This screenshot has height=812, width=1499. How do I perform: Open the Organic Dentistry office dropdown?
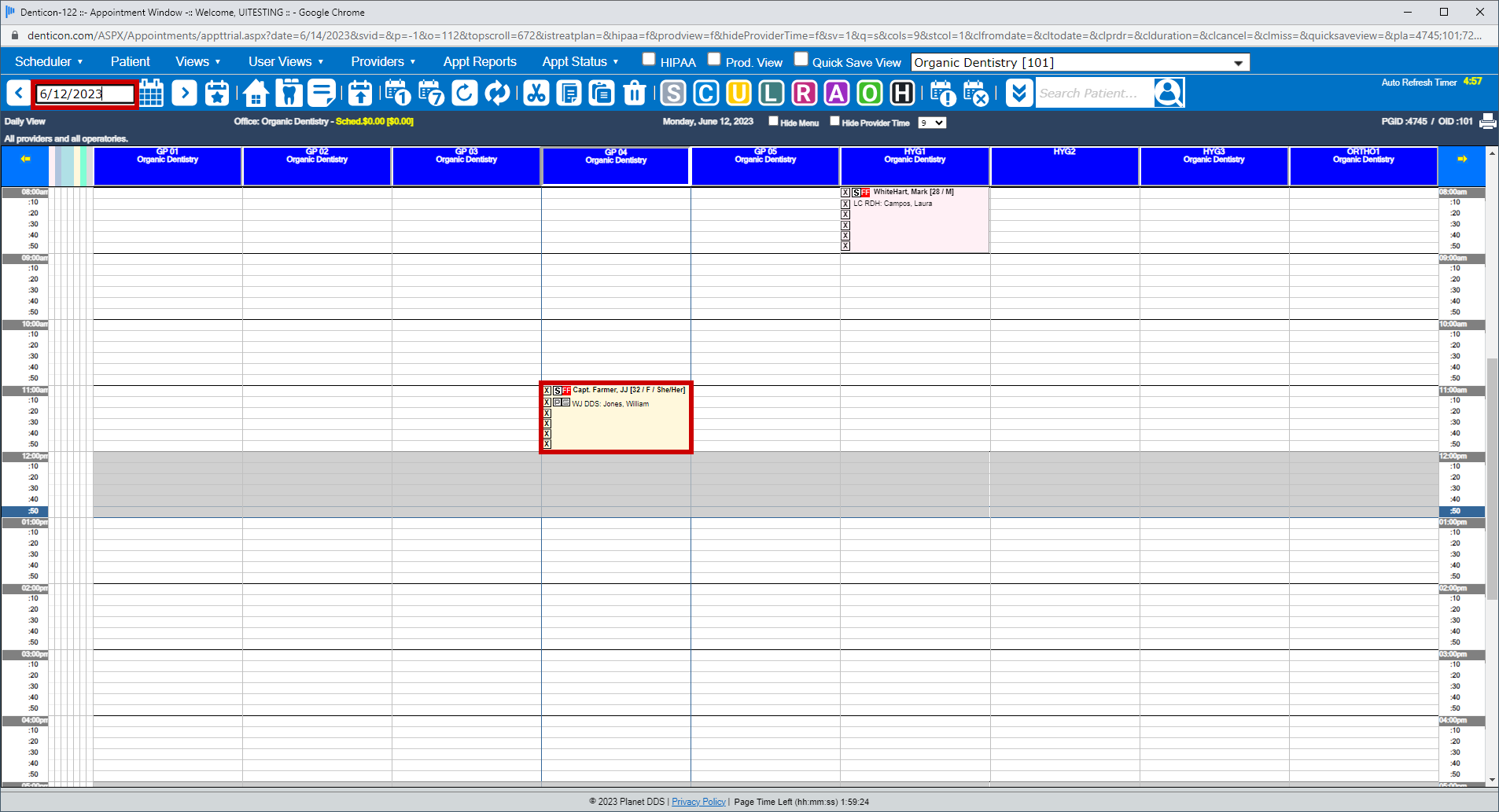click(1239, 62)
